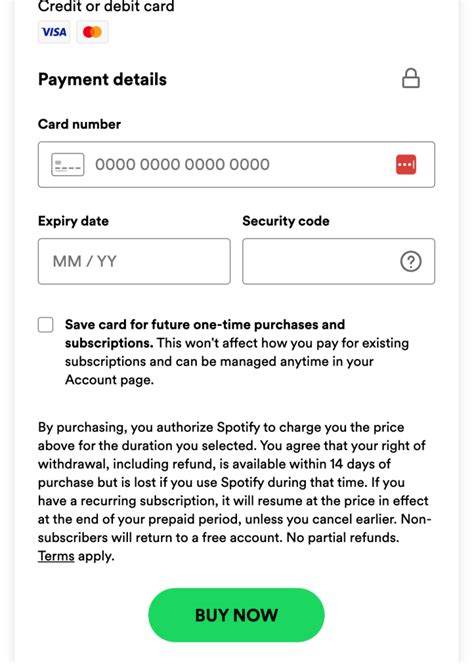Click the 'Security code' label
474x664 pixels.
pyautogui.click(x=286, y=221)
